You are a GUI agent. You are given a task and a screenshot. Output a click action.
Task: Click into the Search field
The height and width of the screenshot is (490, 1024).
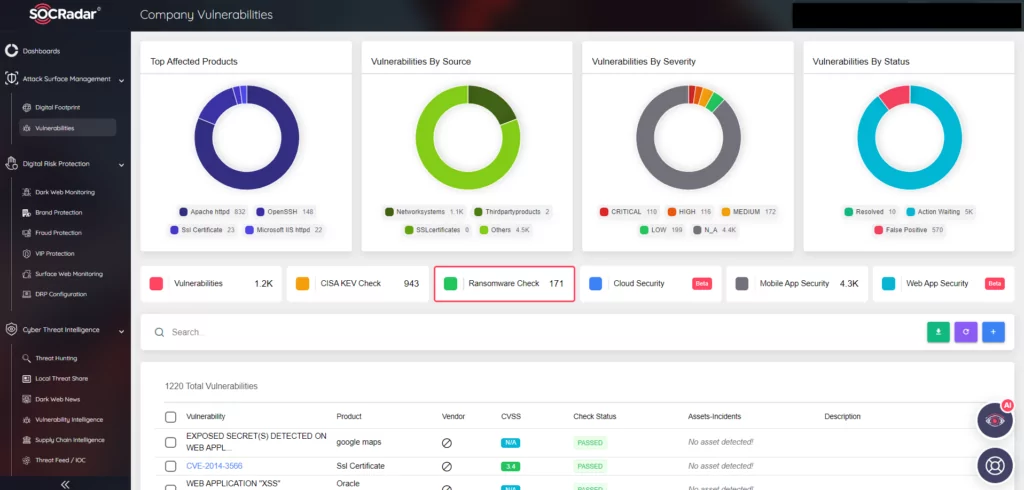point(536,332)
